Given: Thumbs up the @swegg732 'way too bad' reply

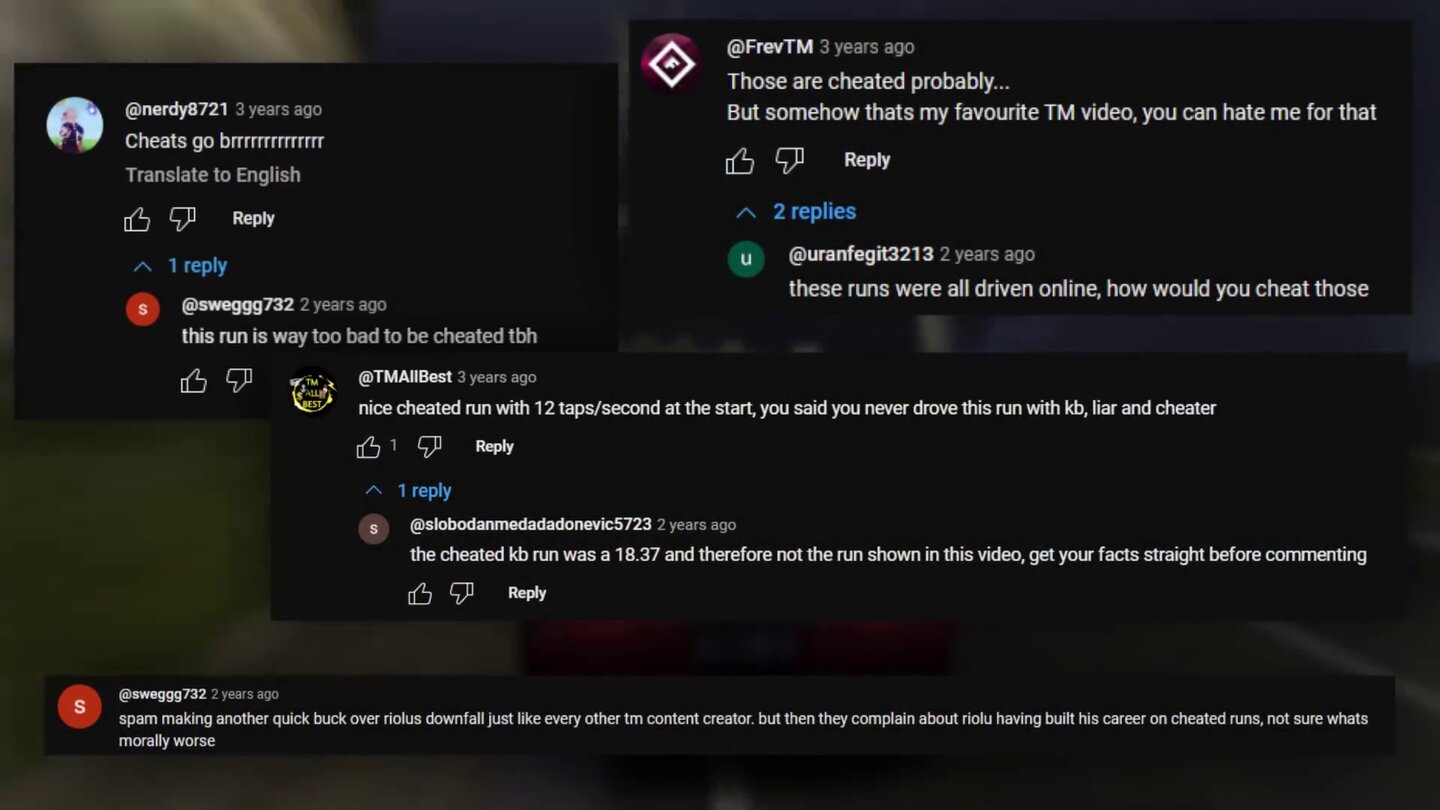Looking at the screenshot, I should (x=194, y=380).
